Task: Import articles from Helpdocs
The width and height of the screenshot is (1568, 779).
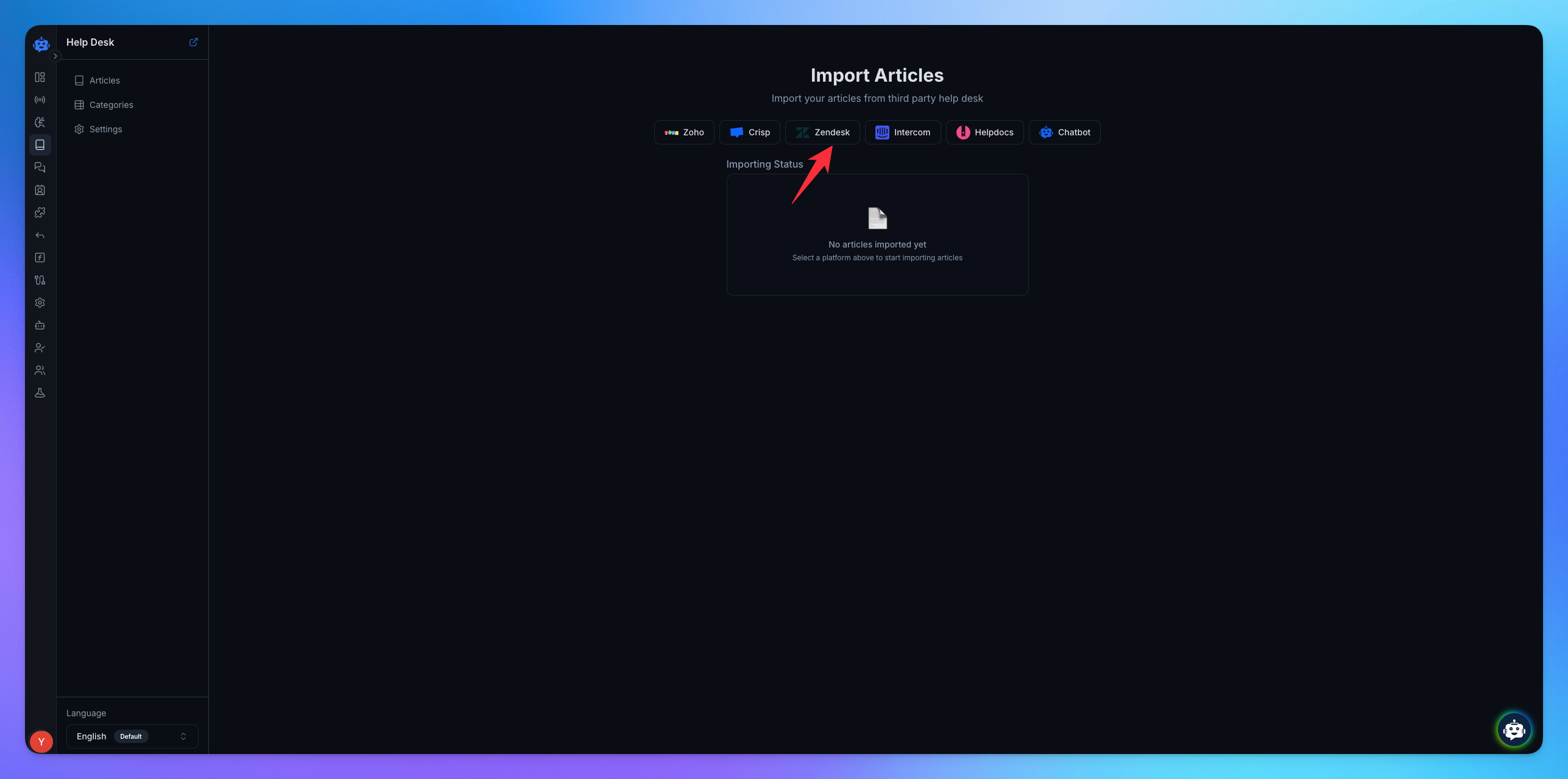Action: pos(985,132)
